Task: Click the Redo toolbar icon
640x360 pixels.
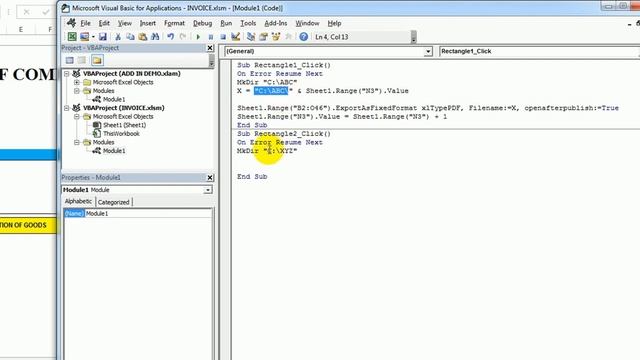Action: [x=183, y=37]
